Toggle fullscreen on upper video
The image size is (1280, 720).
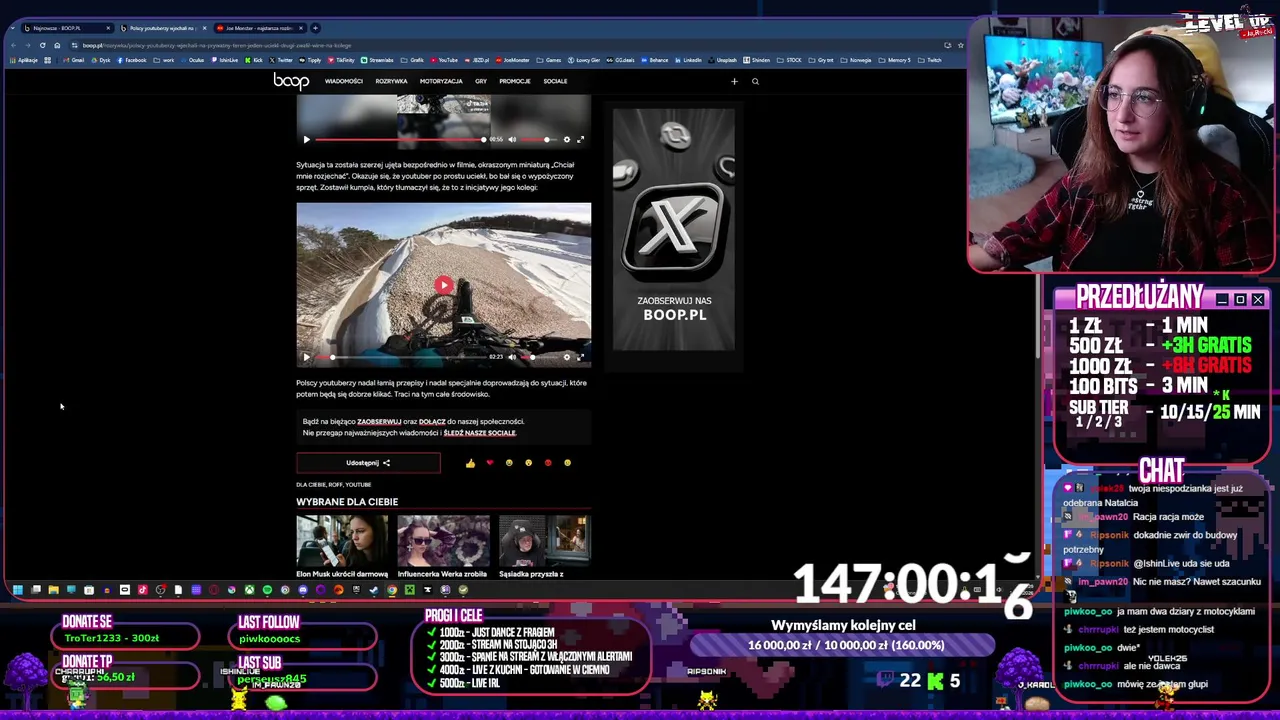point(580,140)
